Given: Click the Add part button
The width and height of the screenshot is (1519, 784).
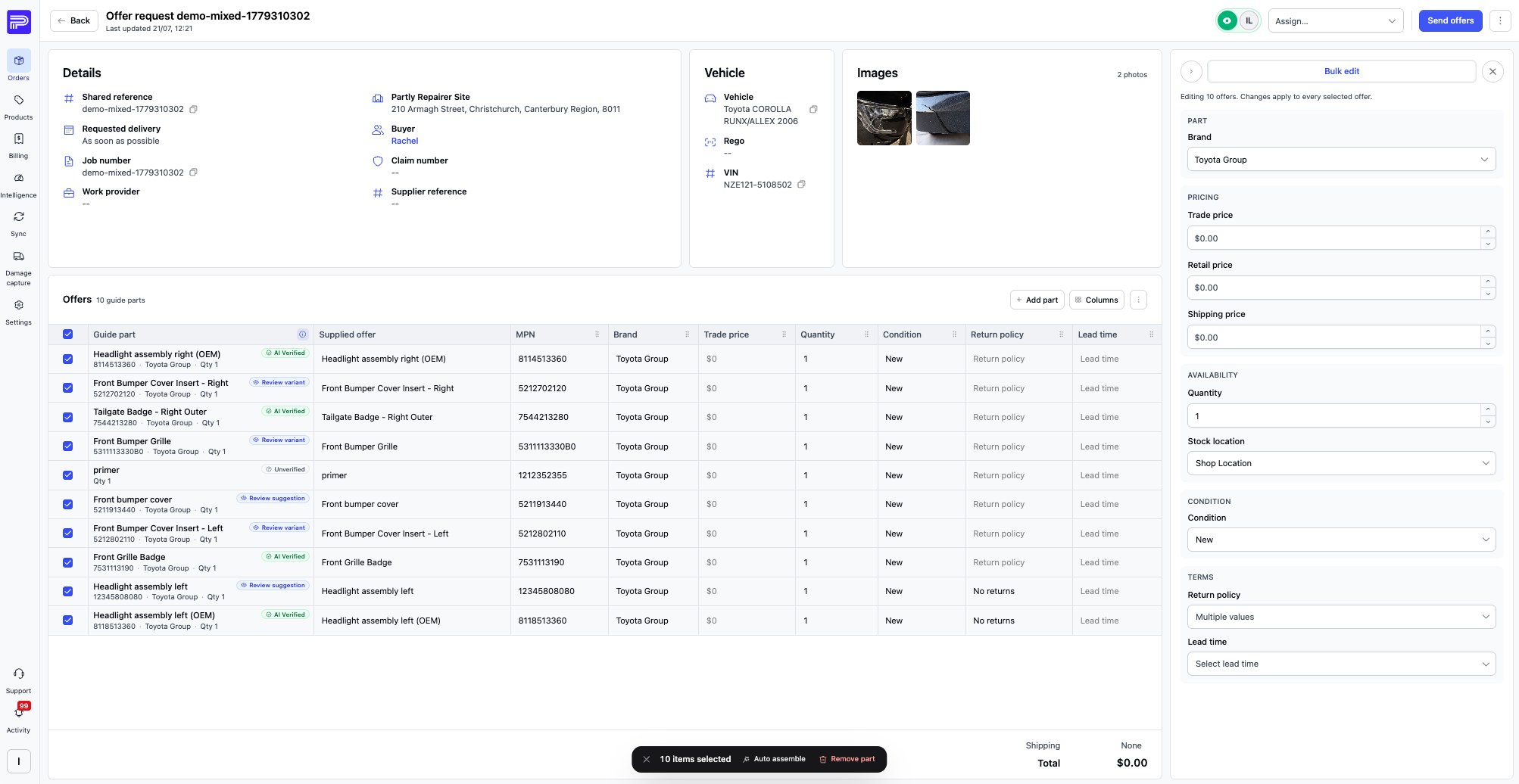Looking at the screenshot, I should [1037, 300].
